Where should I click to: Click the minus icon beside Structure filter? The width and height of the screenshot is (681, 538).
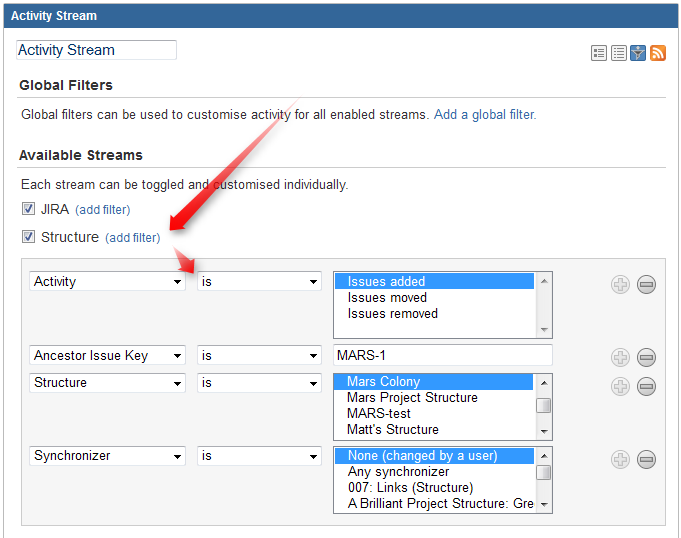646,386
